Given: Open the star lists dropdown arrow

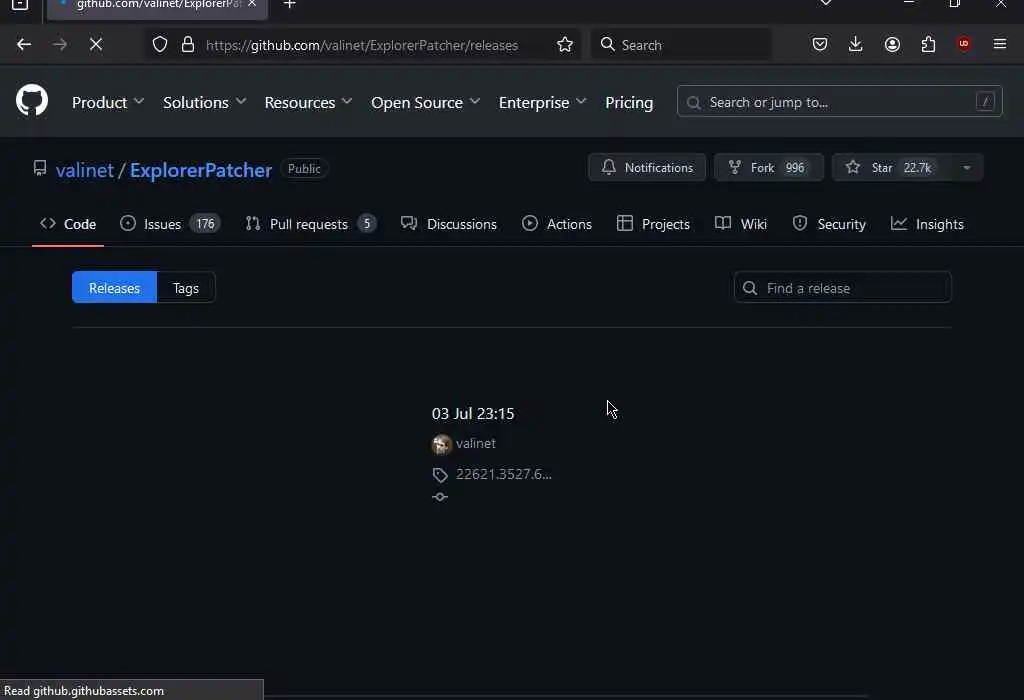Looking at the screenshot, I should click(x=967, y=168).
